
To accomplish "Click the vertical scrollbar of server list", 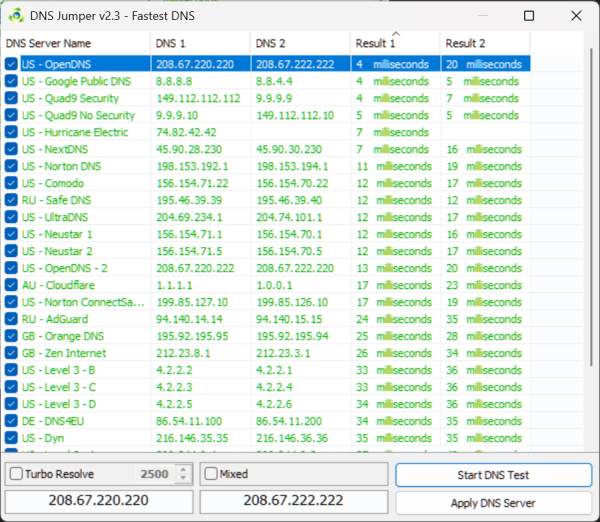I will point(591,207).
